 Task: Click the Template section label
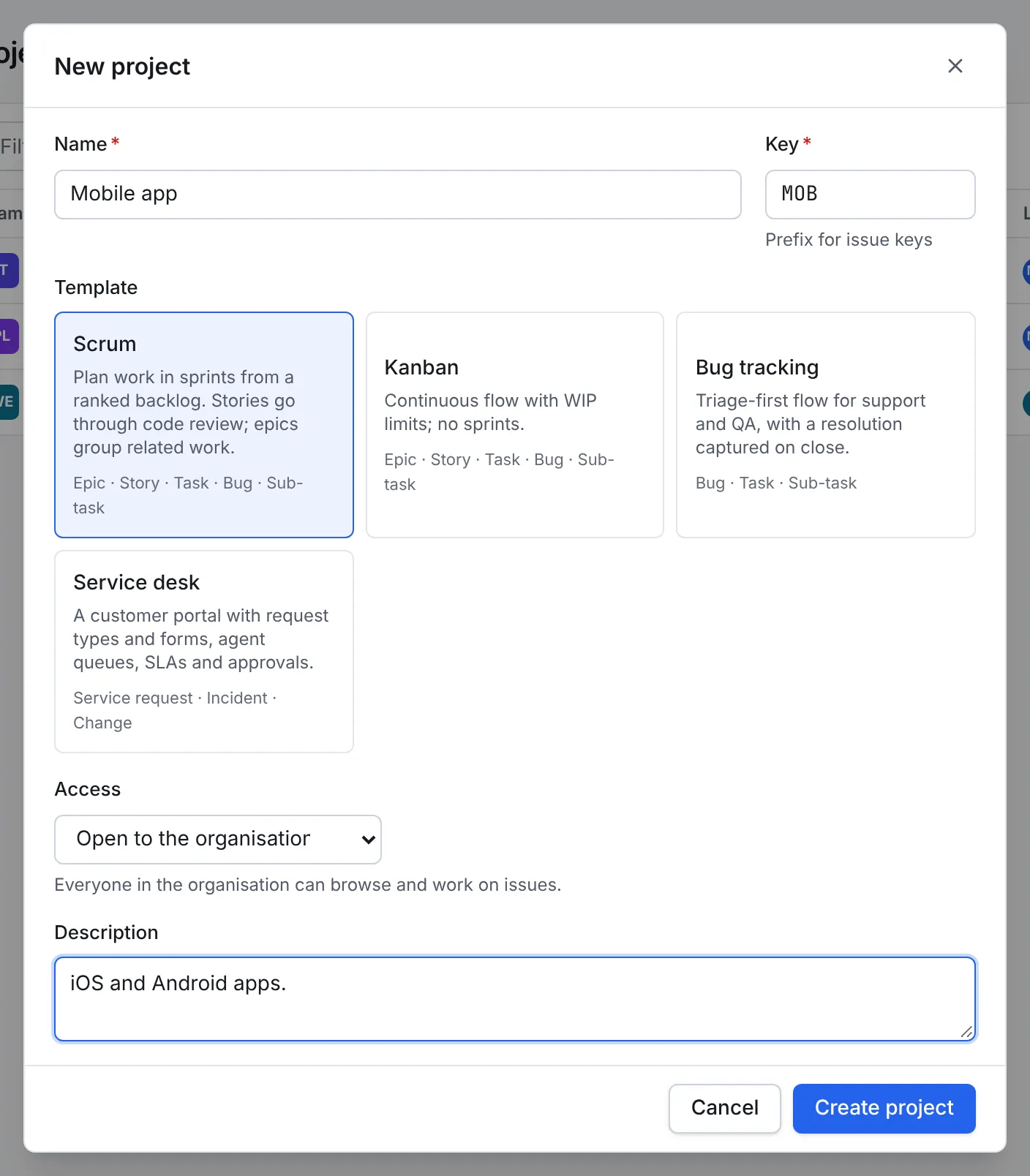tap(96, 287)
